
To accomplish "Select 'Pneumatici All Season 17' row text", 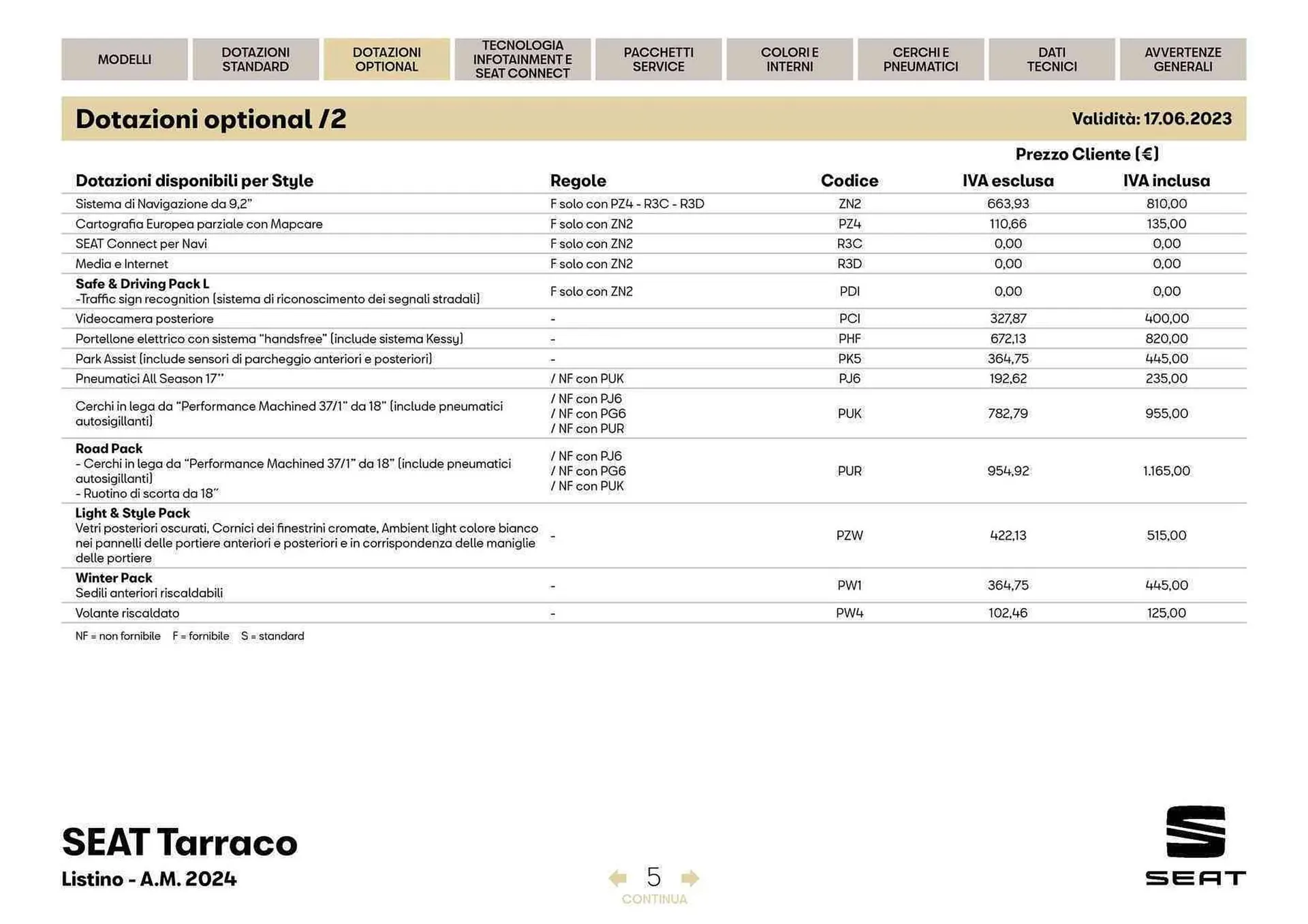I will click(149, 379).
